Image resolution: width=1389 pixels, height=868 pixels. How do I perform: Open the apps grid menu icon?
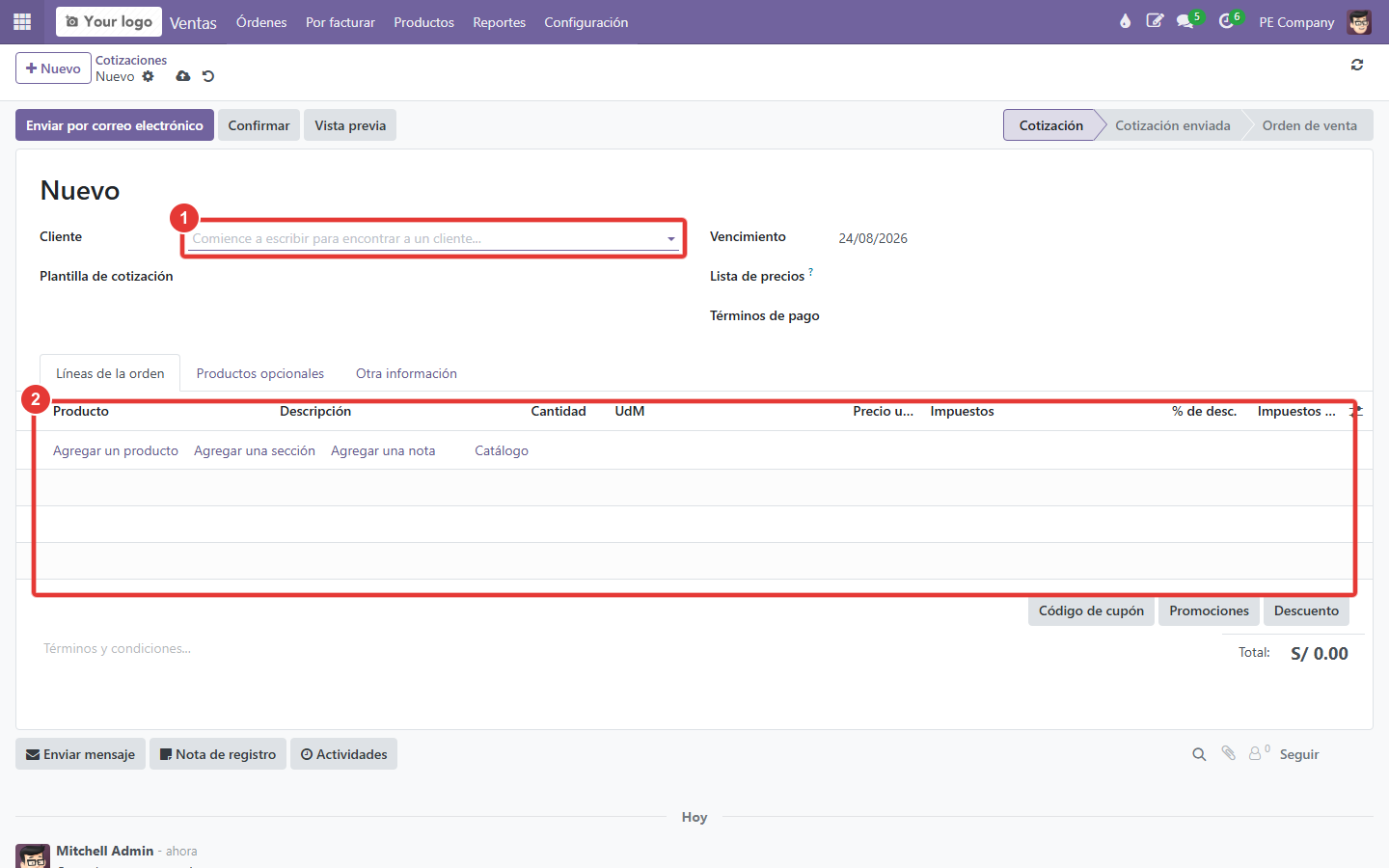[22, 21]
